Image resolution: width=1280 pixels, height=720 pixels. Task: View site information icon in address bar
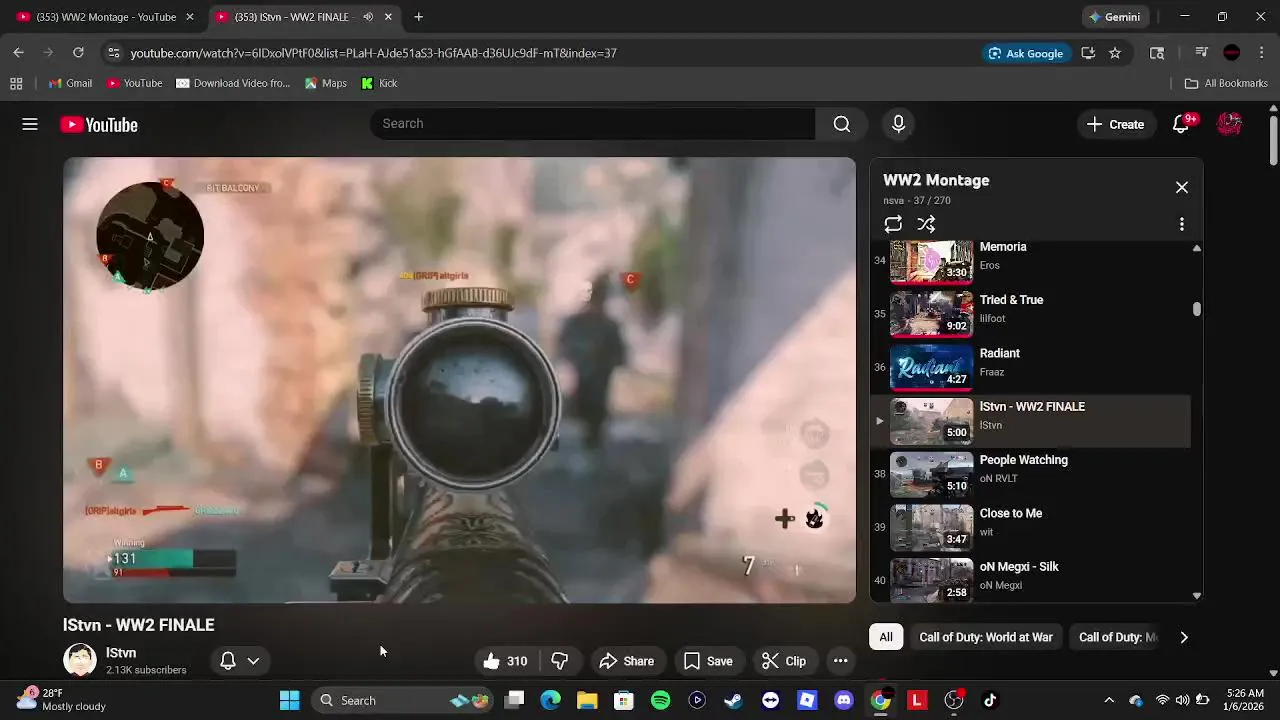coord(114,53)
